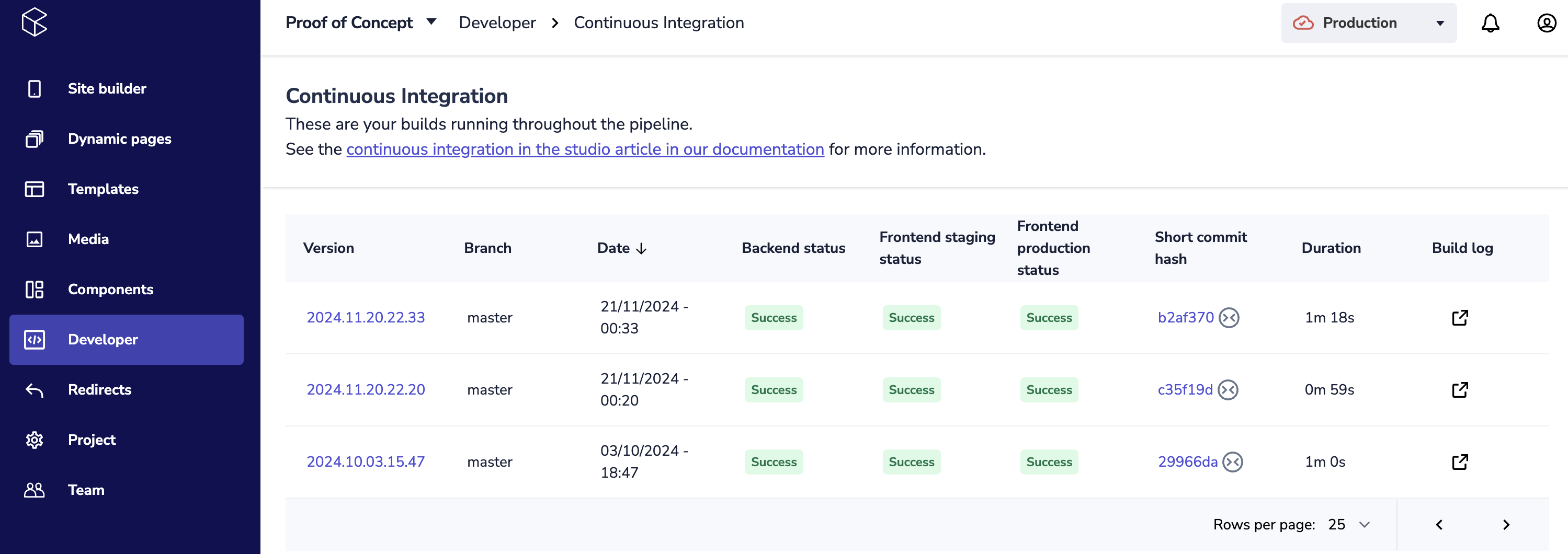Navigate to Components section

(110, 290)
